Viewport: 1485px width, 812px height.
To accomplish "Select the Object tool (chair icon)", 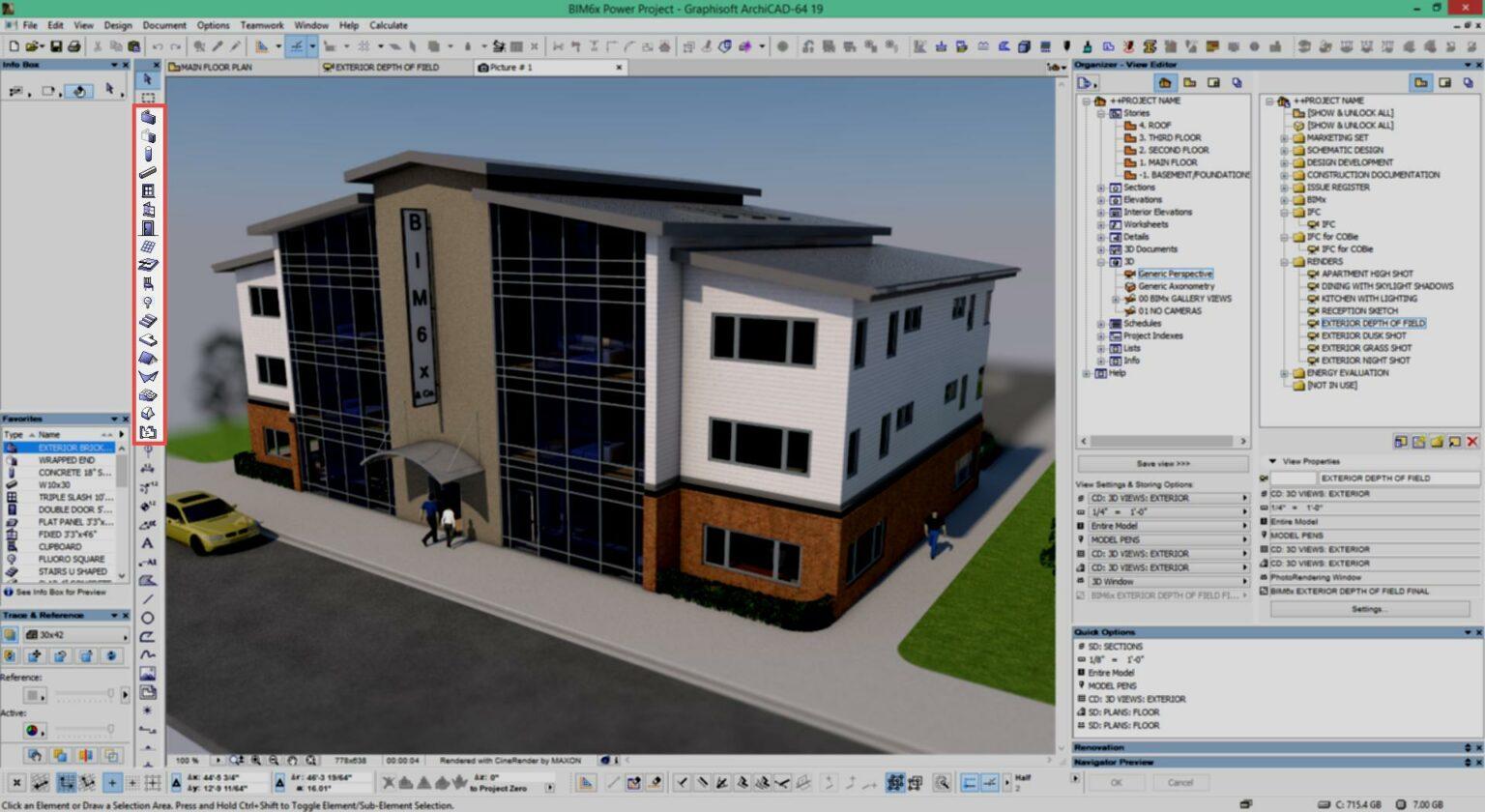I will [148, 283].
